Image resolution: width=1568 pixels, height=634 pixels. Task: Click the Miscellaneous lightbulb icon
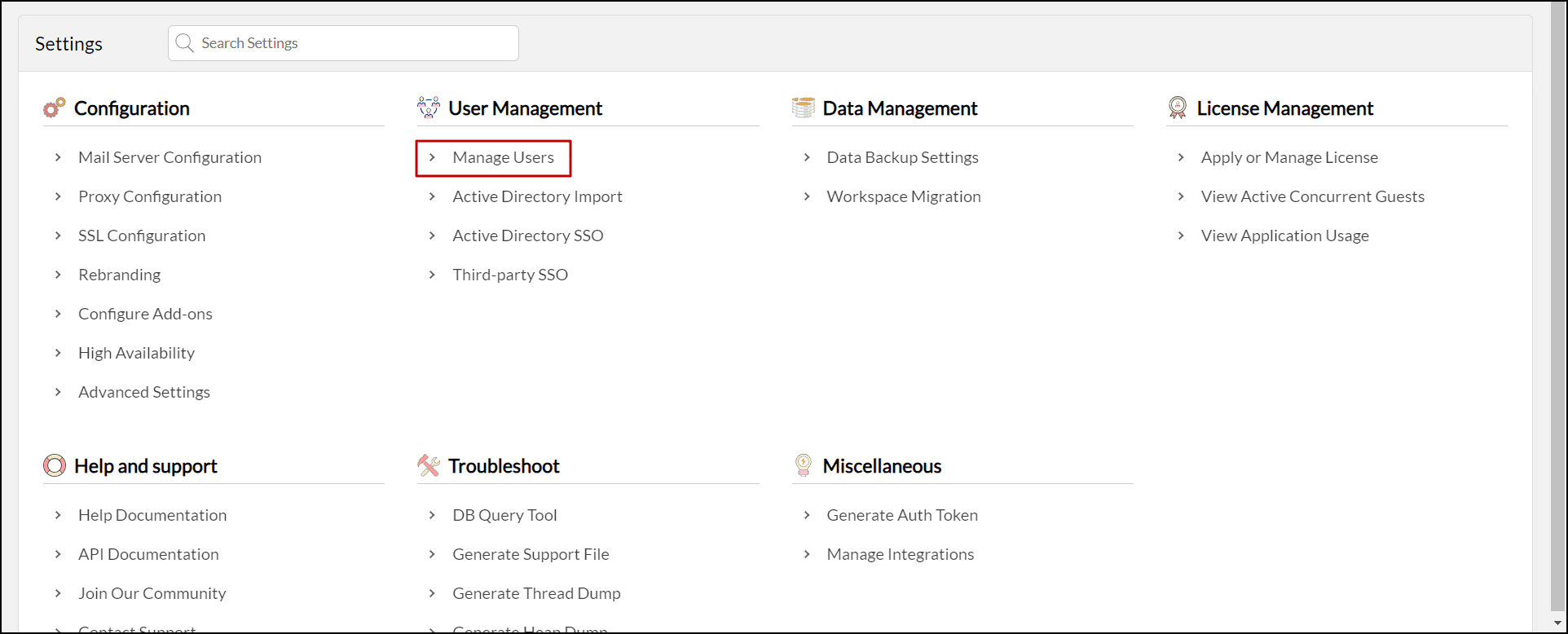pos(804,465)
